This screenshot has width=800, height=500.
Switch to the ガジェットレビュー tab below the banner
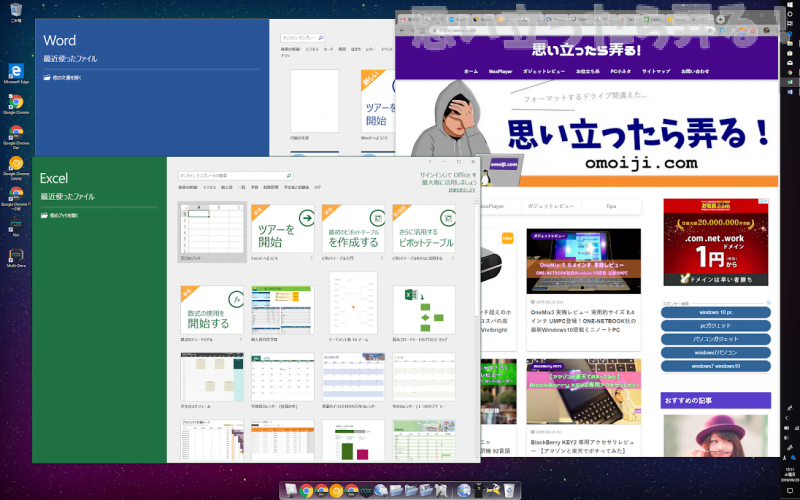(x=551, y=206)
